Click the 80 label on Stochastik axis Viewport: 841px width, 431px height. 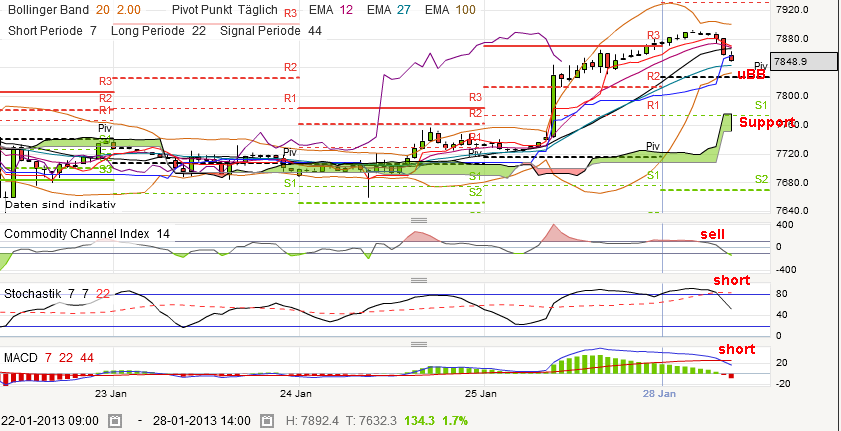781,294
